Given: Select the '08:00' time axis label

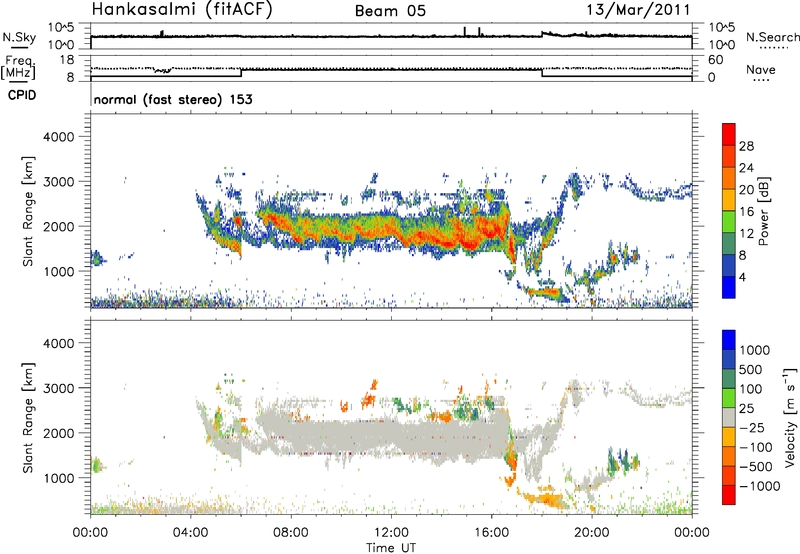Looking at the screenshot, I should click(x=291, y=533).
